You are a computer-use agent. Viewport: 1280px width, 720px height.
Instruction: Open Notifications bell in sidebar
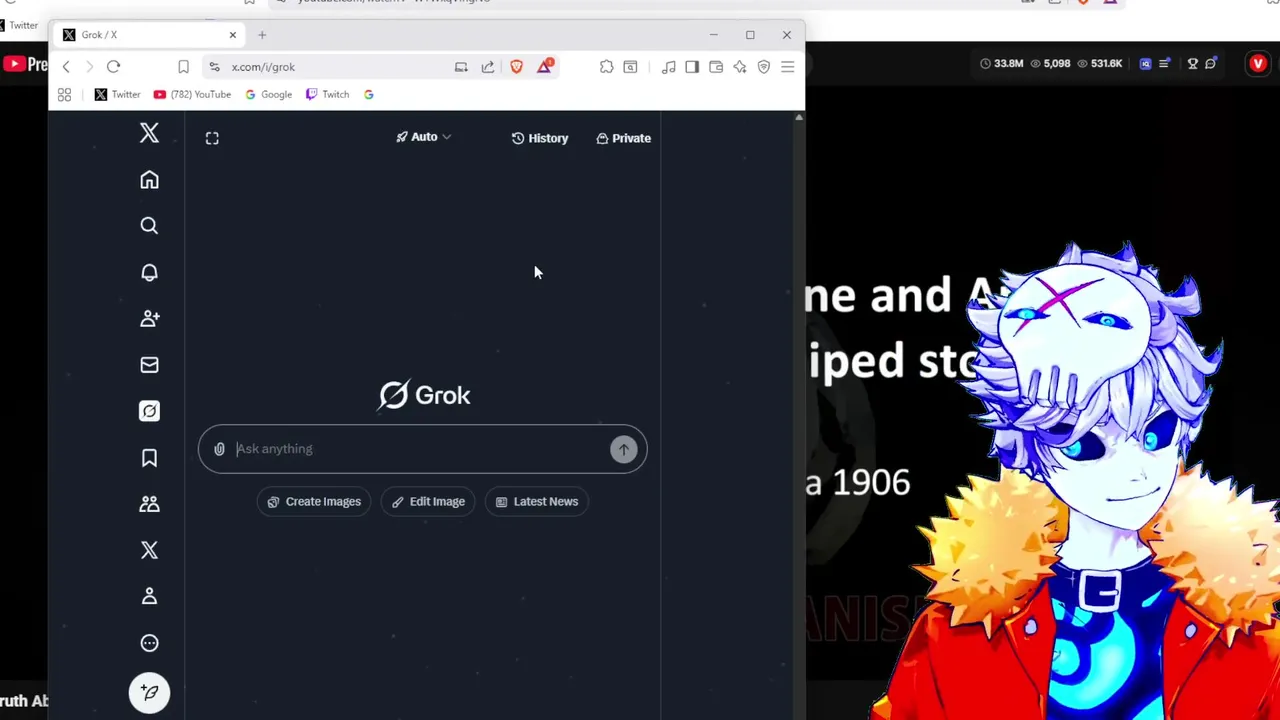coord(149,272)
